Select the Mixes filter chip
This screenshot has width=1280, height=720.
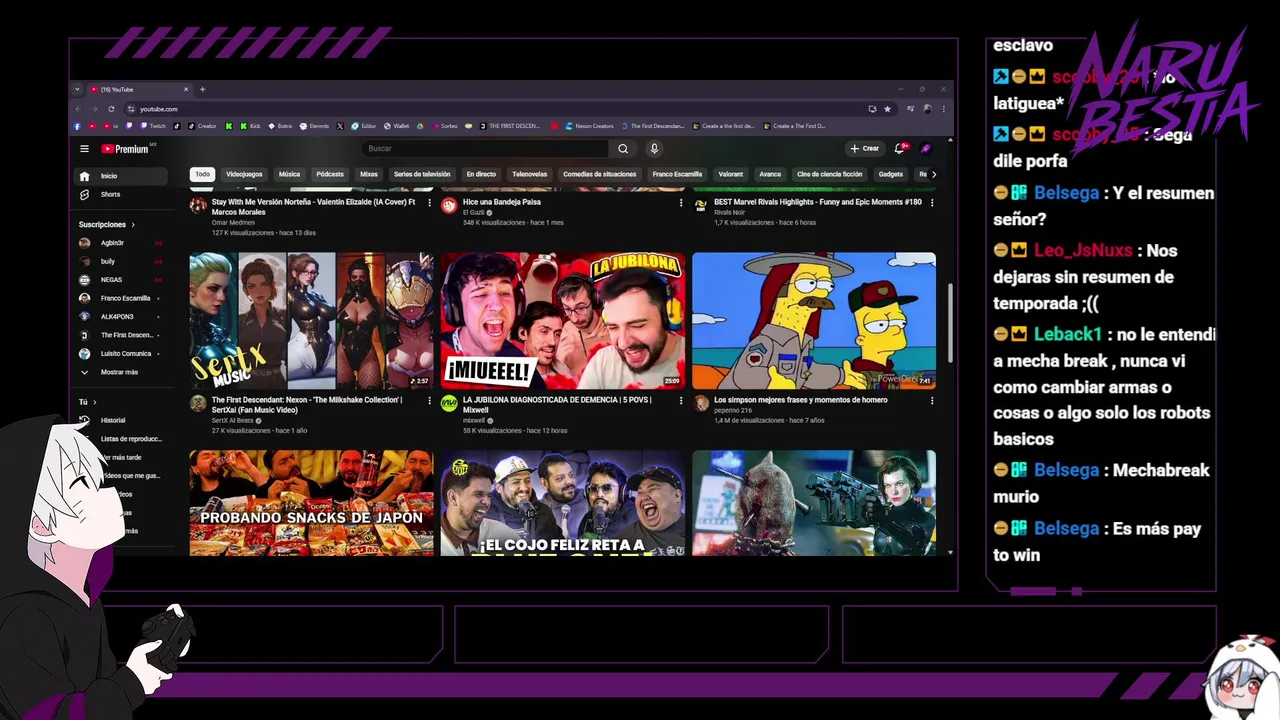[369, 174]
